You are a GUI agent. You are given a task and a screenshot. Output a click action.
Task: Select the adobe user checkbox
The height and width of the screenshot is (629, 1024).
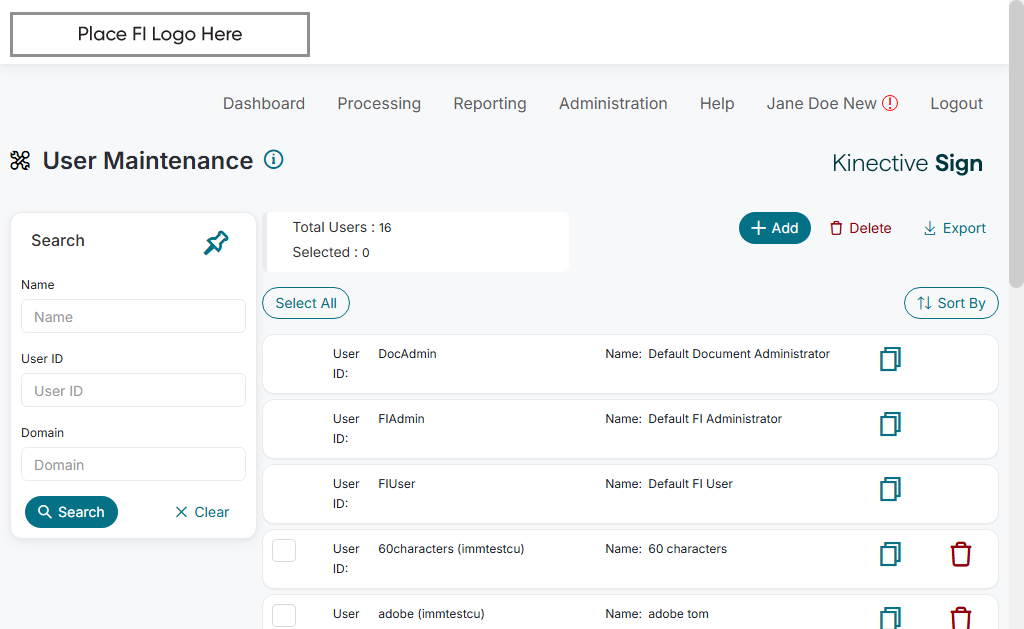coord(284,615)
